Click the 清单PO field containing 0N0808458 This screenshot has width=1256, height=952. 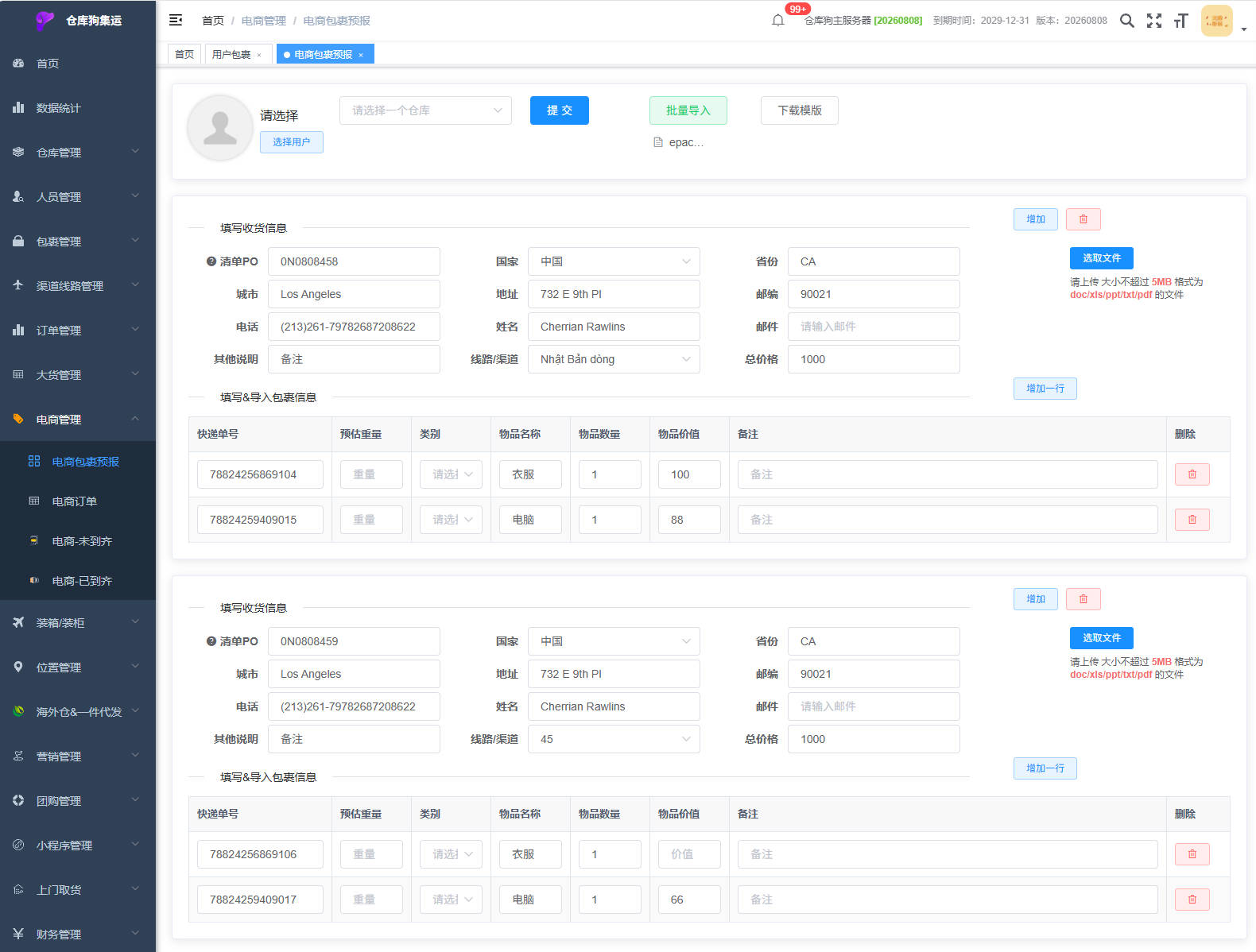pyautogui.click(x=354, y=261)
